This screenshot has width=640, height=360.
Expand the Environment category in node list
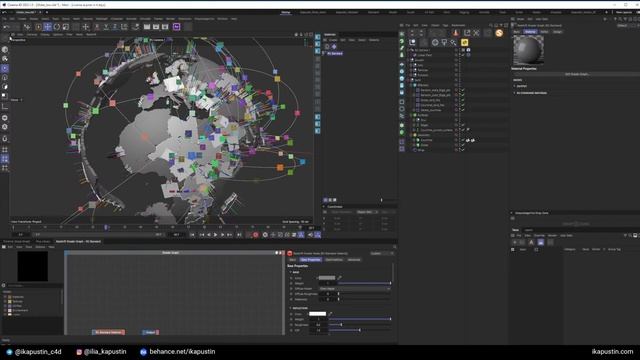point(5,310)
